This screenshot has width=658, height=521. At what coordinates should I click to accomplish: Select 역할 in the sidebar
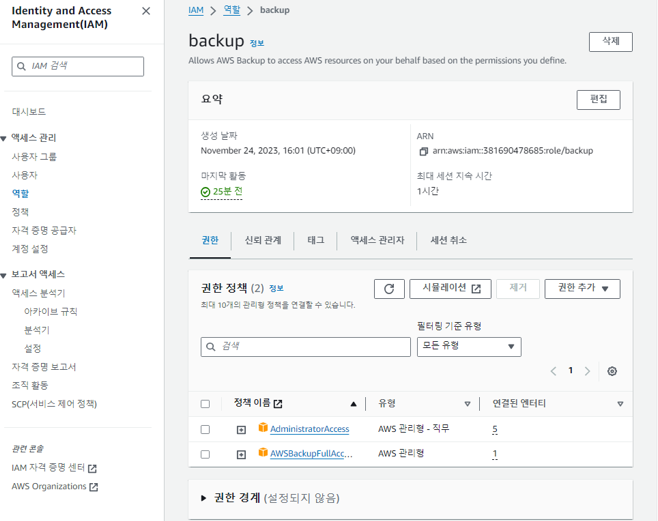20,193
